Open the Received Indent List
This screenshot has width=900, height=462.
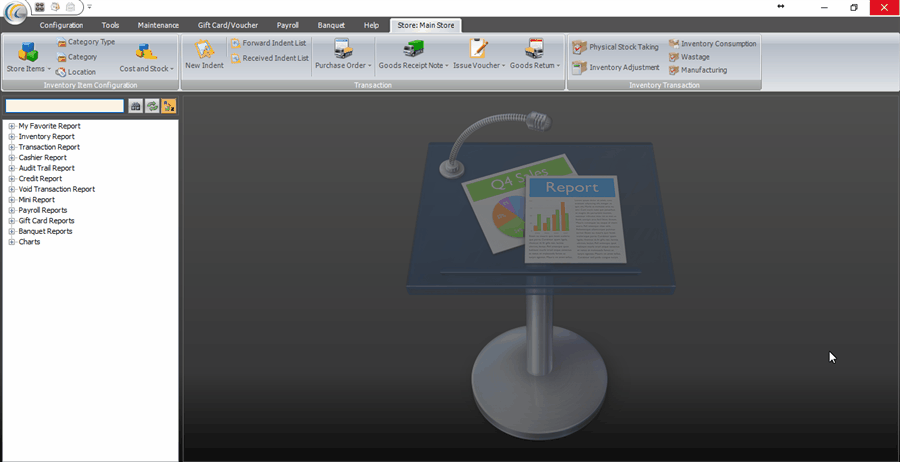[270, 58]
